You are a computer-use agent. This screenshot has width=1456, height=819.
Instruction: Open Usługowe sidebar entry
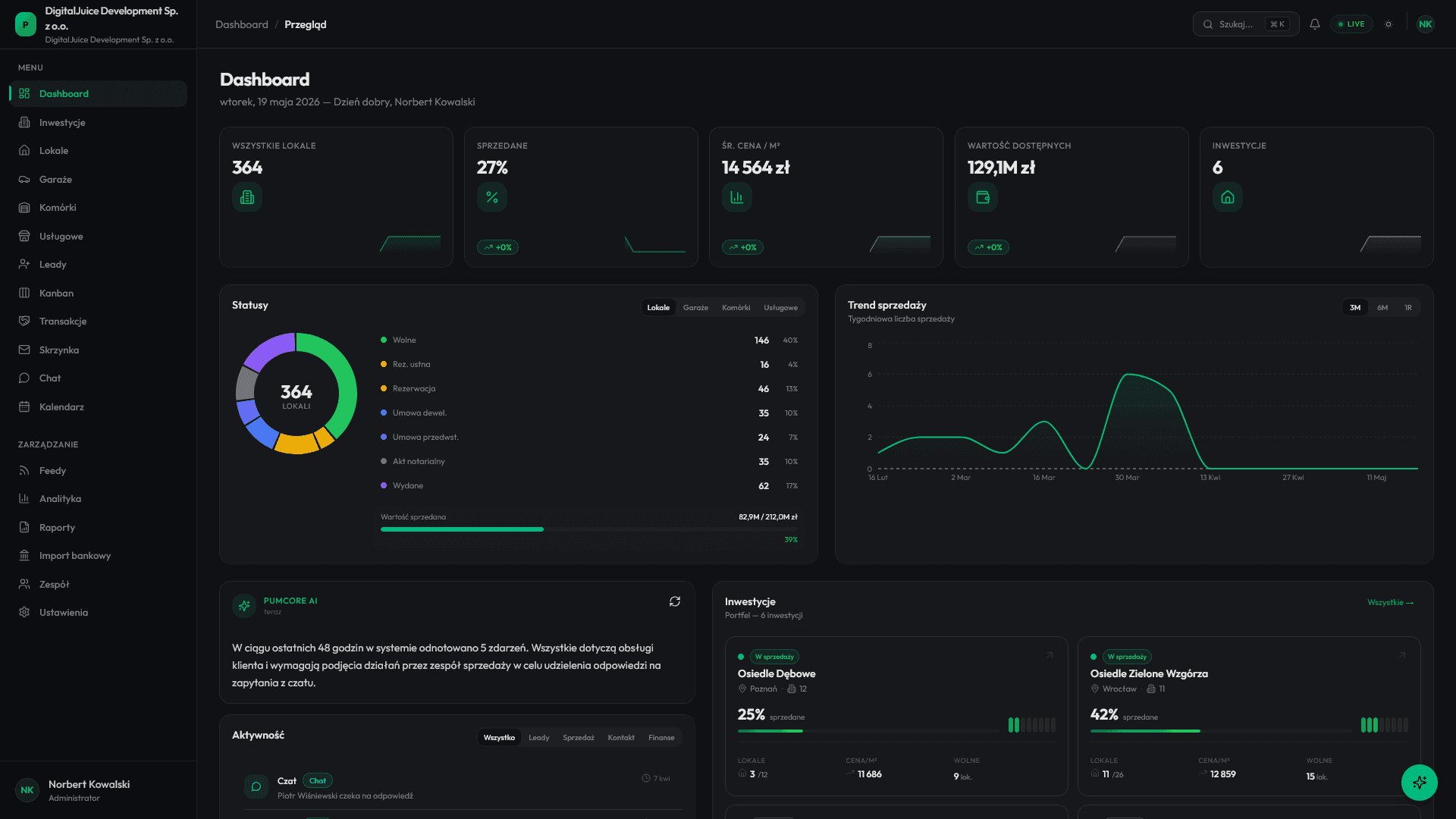click(98, 236)
